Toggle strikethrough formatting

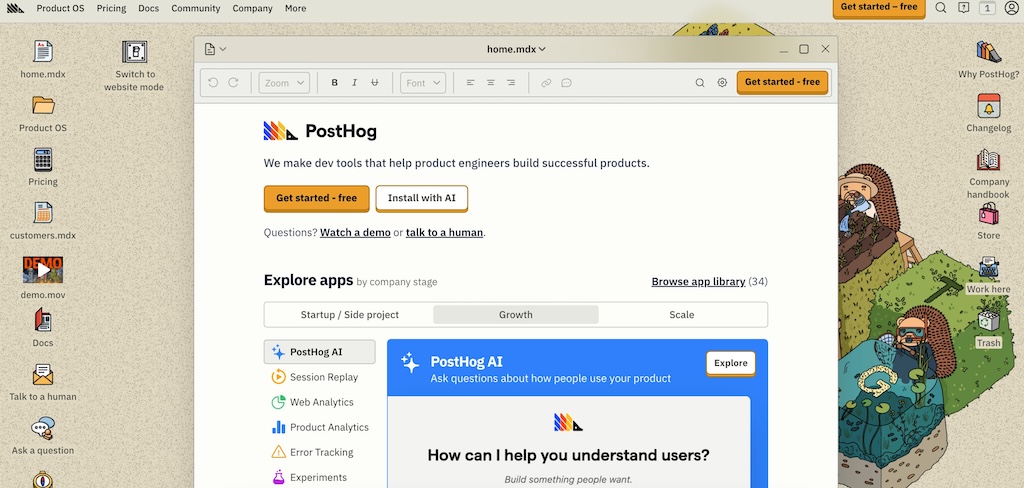374,83
